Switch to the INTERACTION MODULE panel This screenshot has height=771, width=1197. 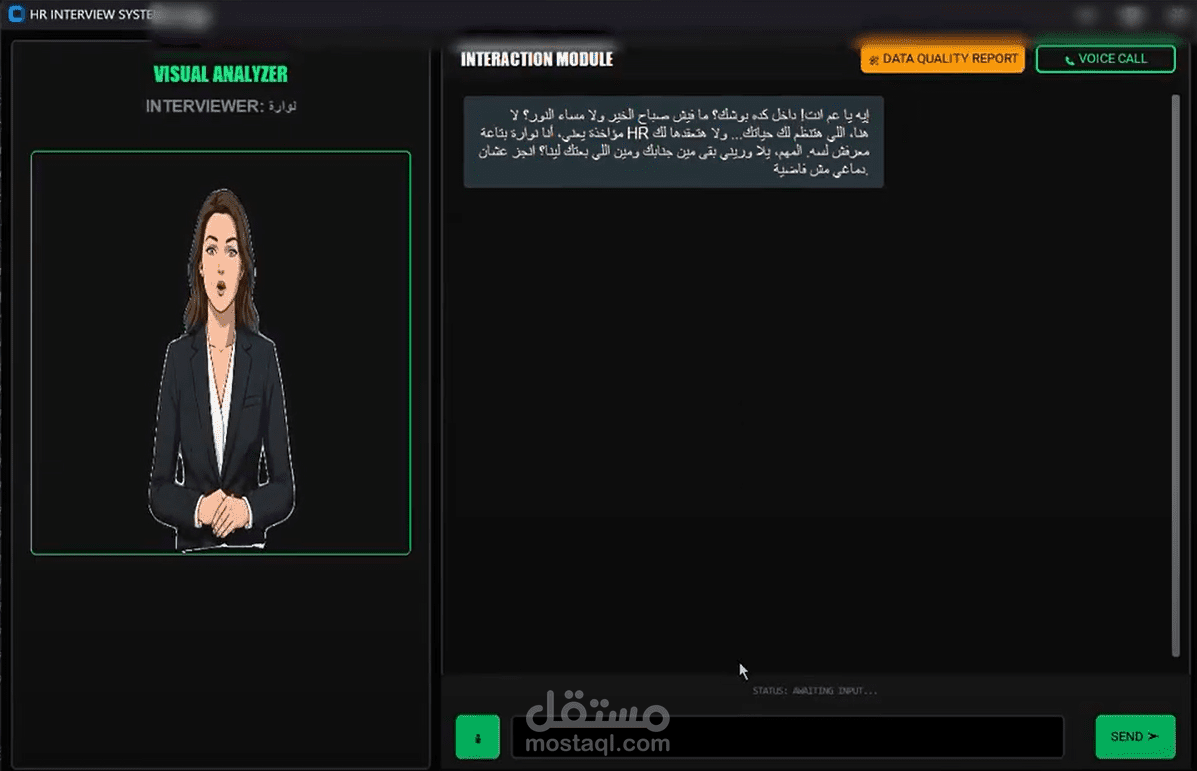click(536, 58)
